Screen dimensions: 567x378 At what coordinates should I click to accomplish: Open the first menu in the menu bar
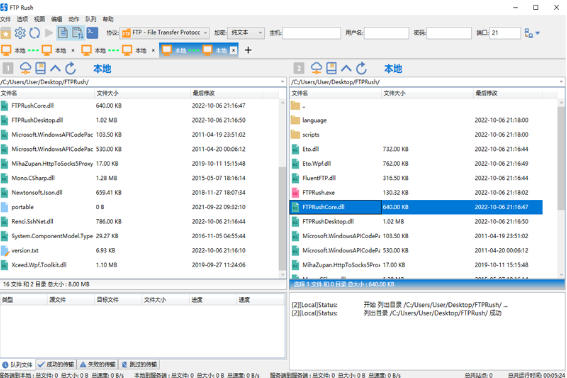5,19
